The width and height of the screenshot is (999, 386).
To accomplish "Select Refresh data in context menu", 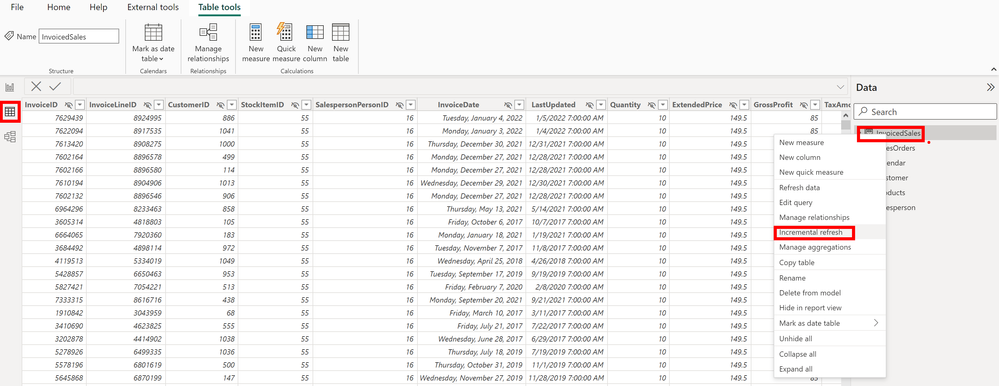I will pyautogui.click(x=830, y=187).
